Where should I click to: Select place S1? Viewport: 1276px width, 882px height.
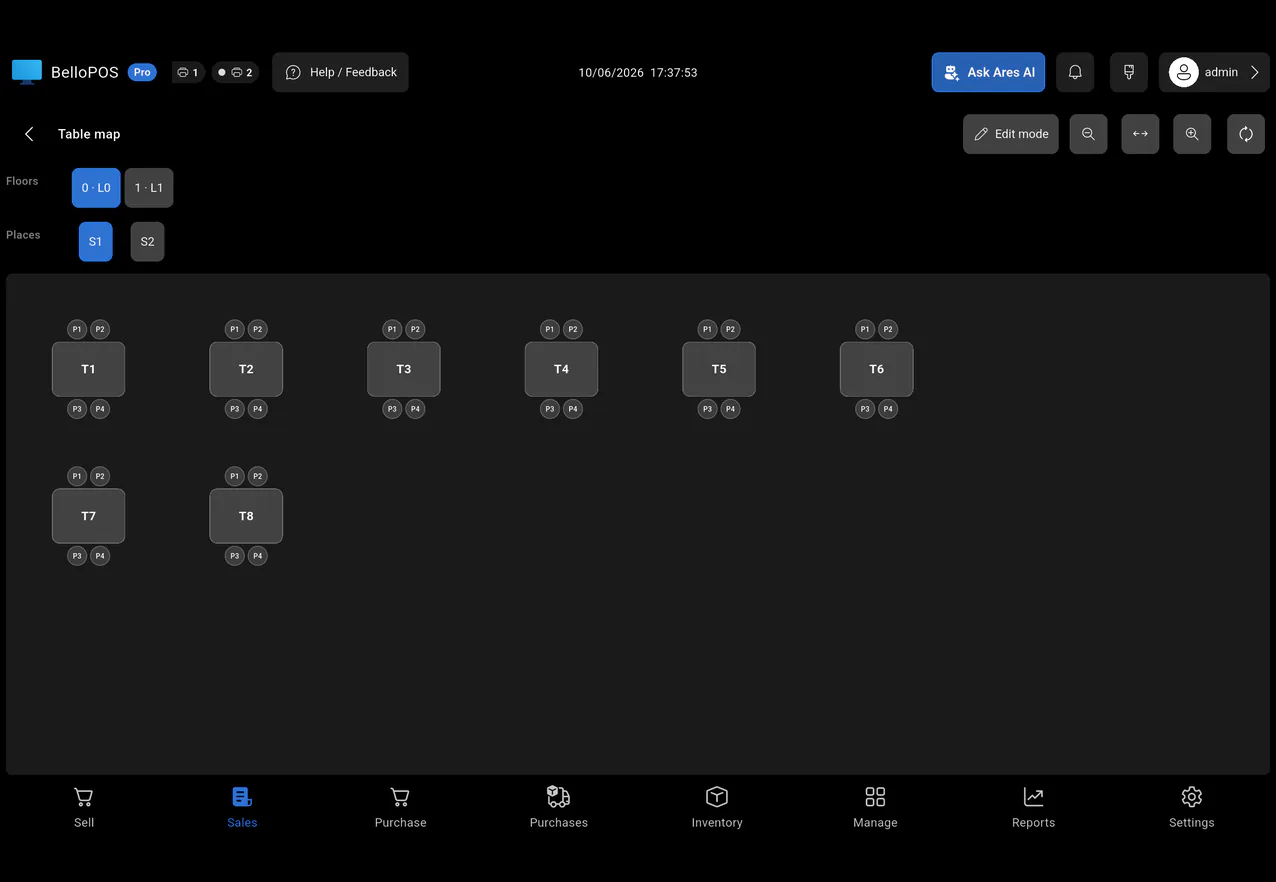click(96, 242)
